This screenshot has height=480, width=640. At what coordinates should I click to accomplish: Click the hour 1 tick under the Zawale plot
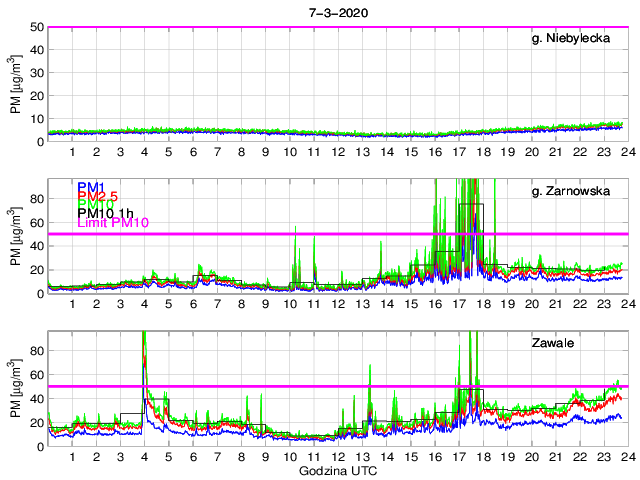pos(73,457)
